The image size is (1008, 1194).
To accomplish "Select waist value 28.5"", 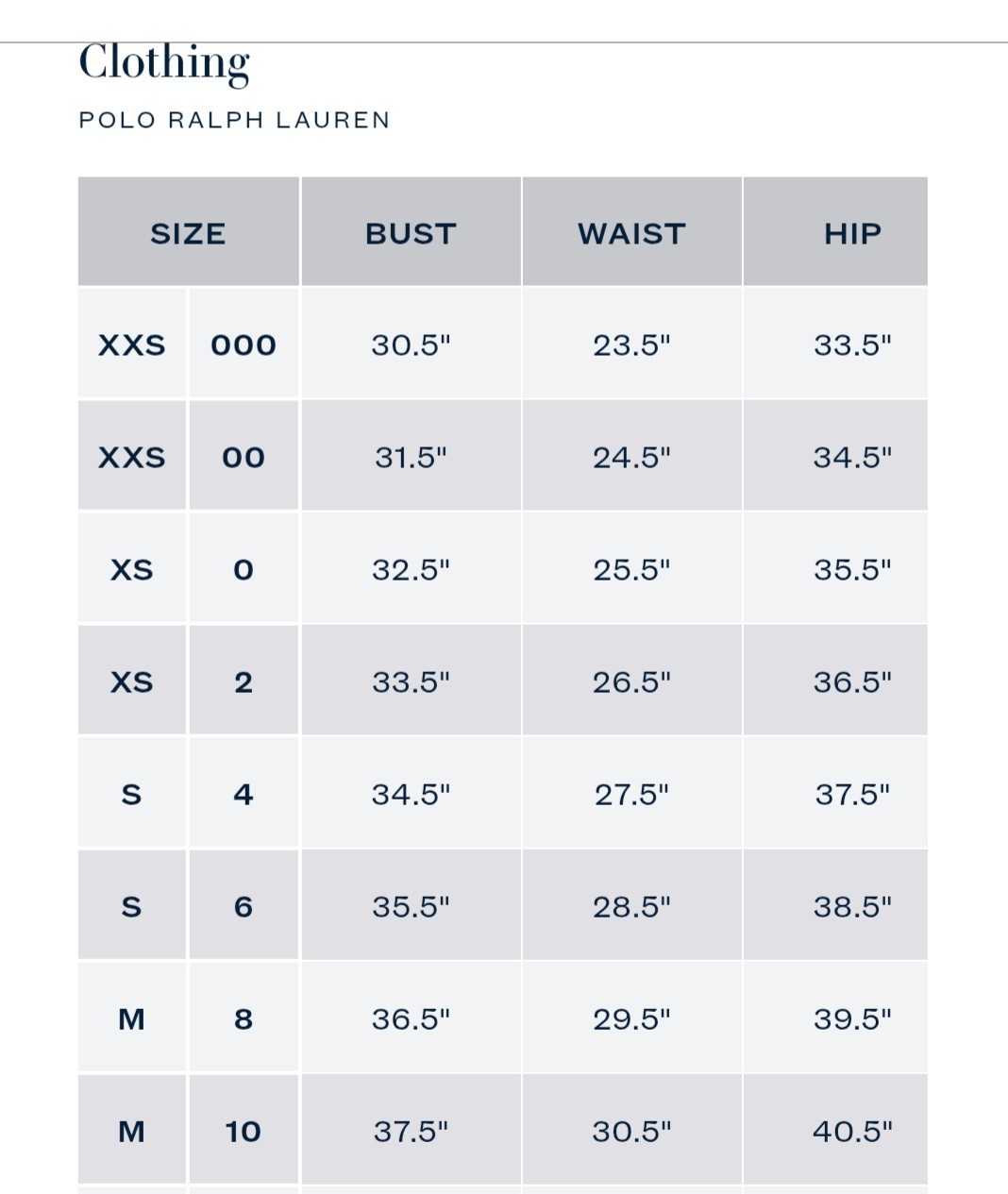I will [631, 906].
